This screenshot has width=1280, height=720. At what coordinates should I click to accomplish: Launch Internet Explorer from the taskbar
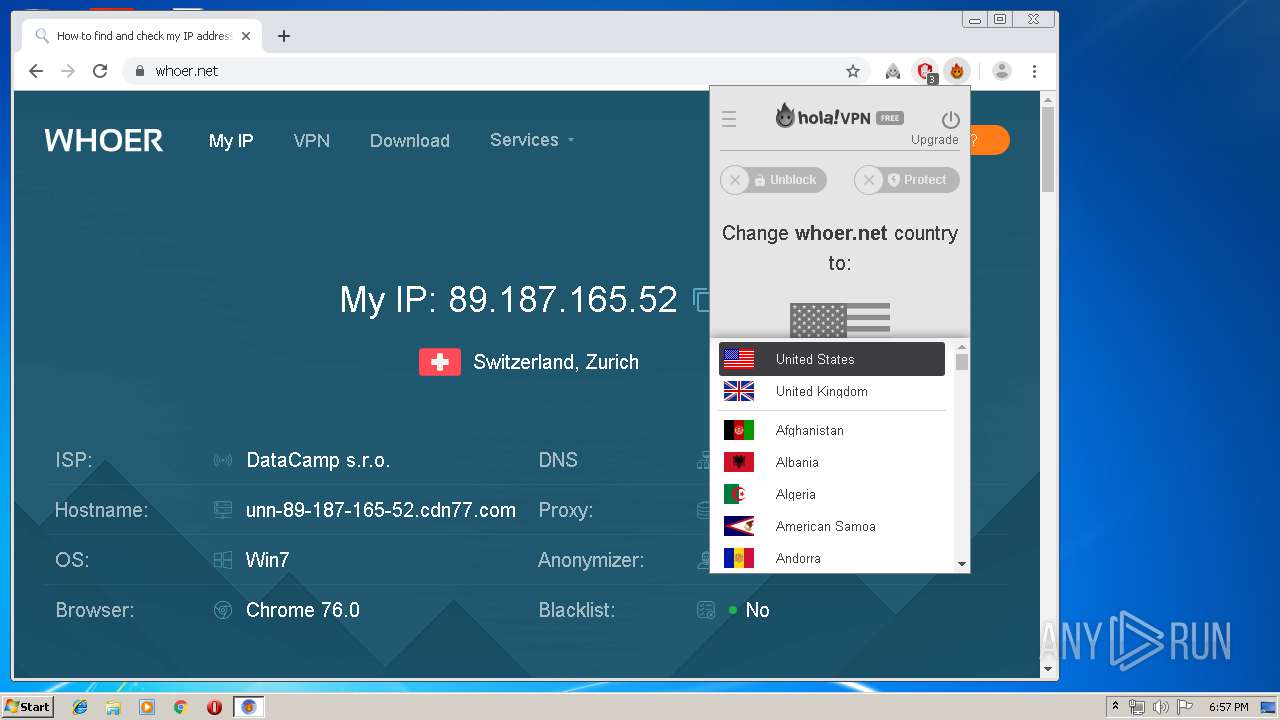coord(80,707)
